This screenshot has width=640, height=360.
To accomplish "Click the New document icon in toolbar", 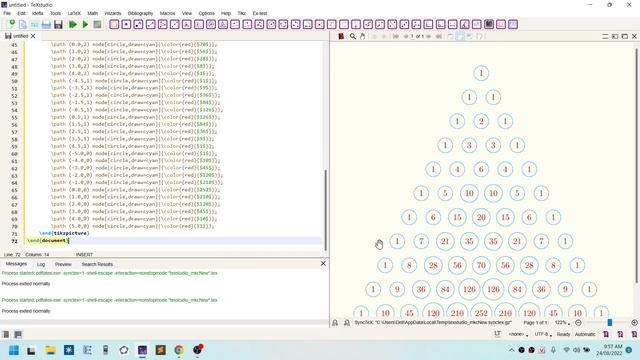I will click(x=11, y=24).
